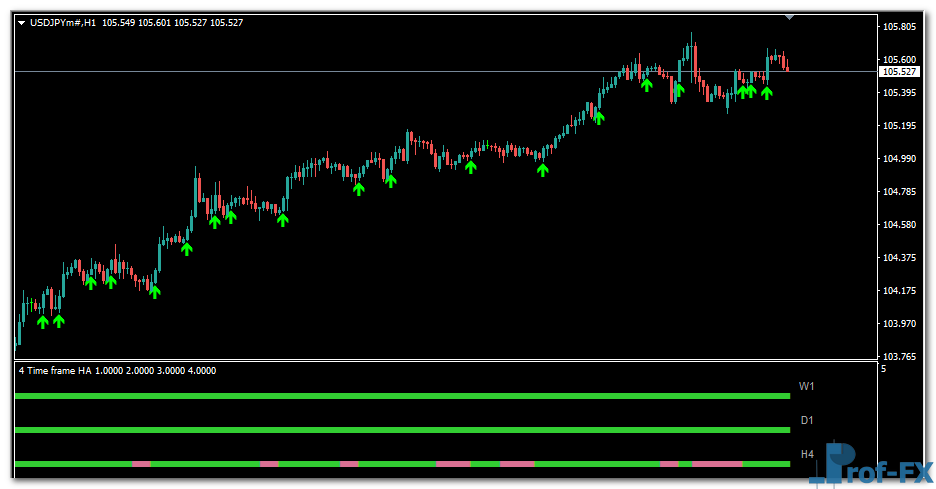Click the first pink segment on H4 bar
The image size is (936, 489).
tap(140, 464)
